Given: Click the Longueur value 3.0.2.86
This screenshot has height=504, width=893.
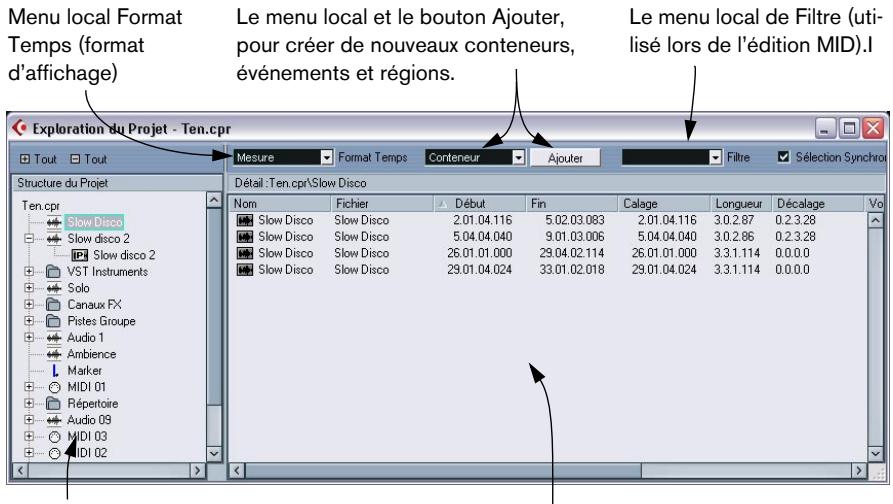Looking at the screenshot, I should [x=734, y=237].
